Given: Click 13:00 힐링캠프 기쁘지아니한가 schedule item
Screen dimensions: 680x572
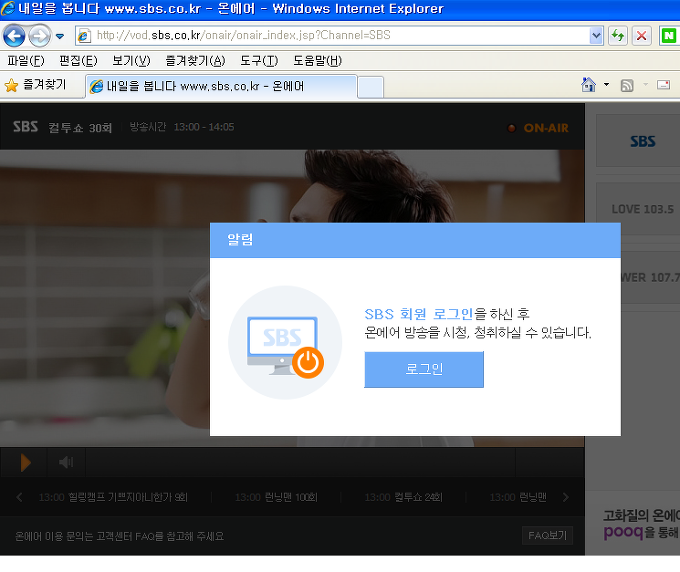Looking at the screenshot, I should (113, 497).
